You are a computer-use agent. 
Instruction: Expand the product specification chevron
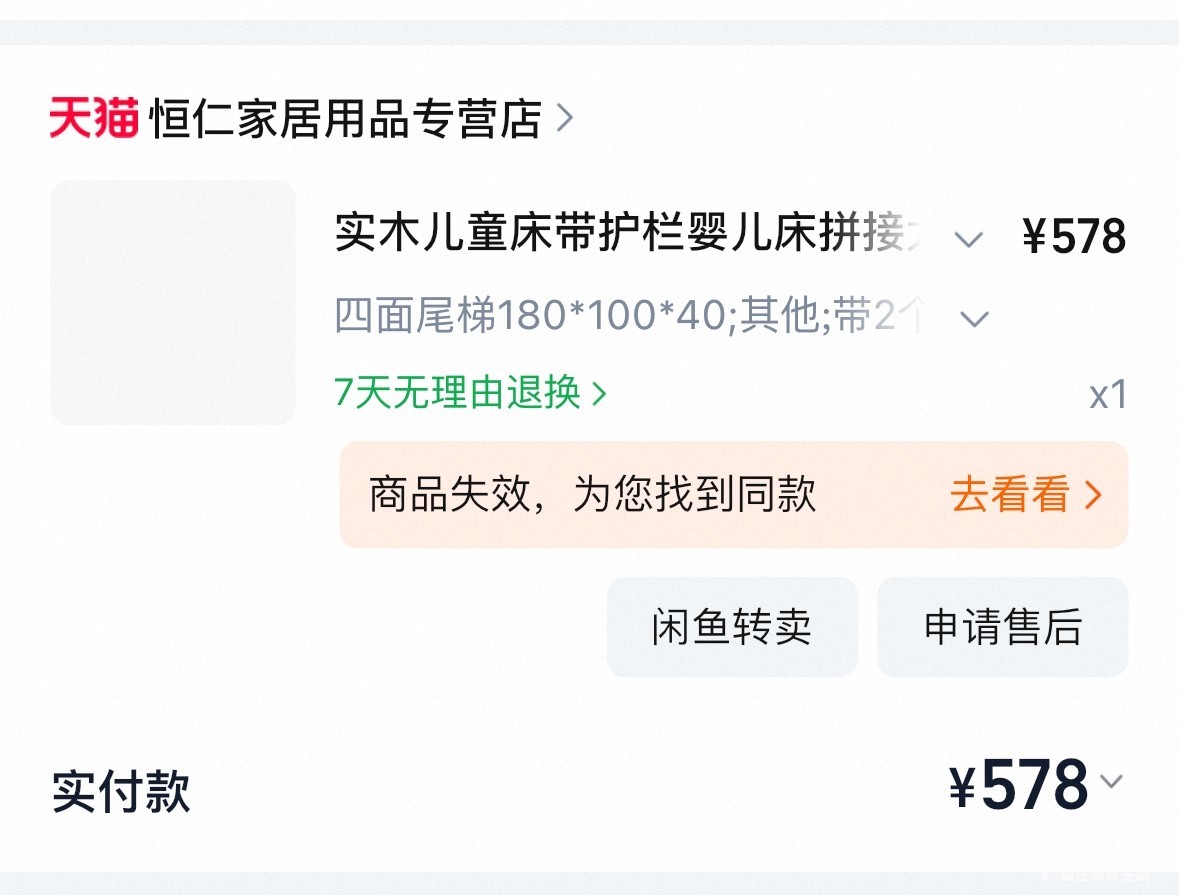974,319
